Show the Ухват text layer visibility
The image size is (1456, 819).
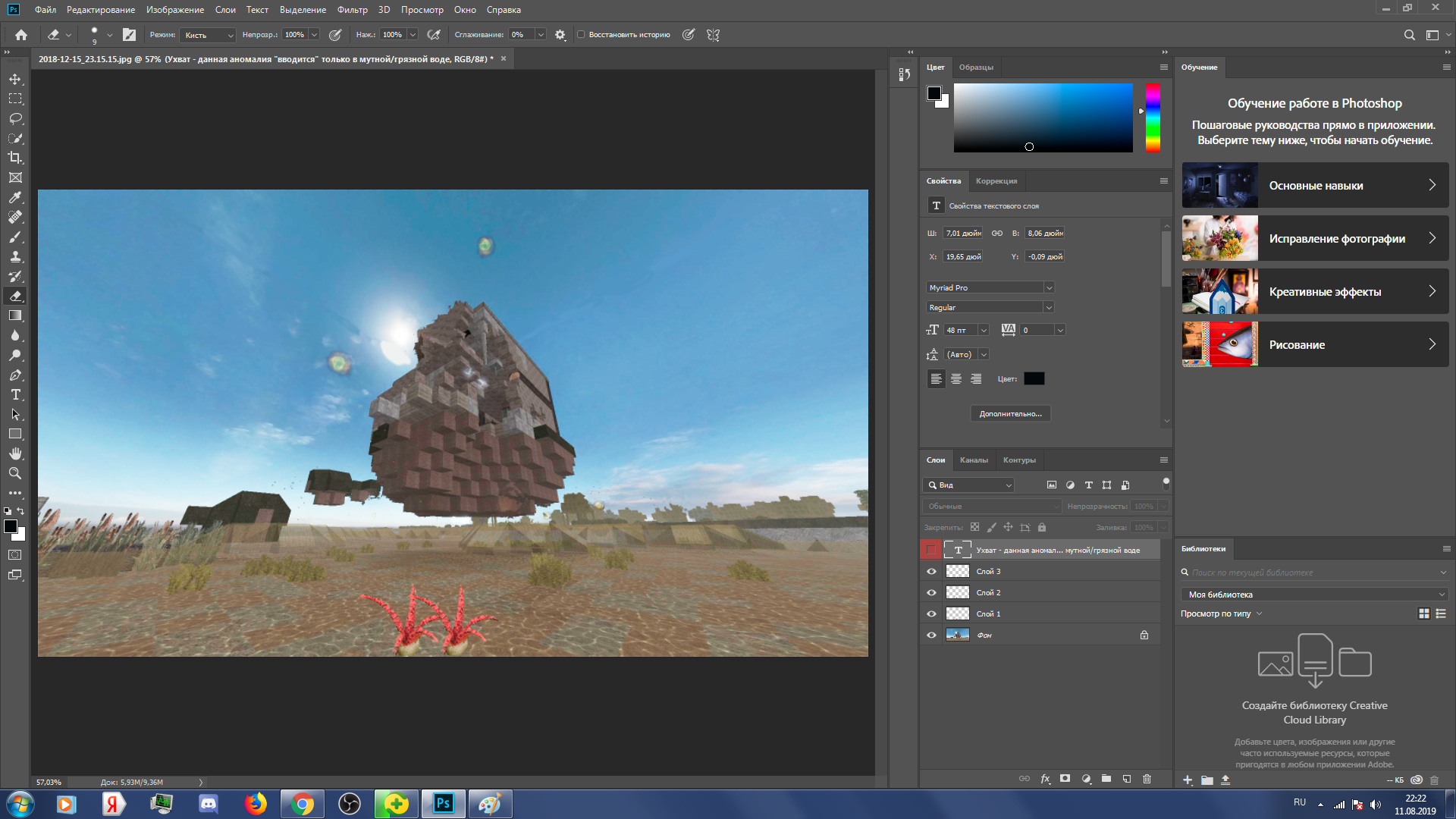click(930, 550)
